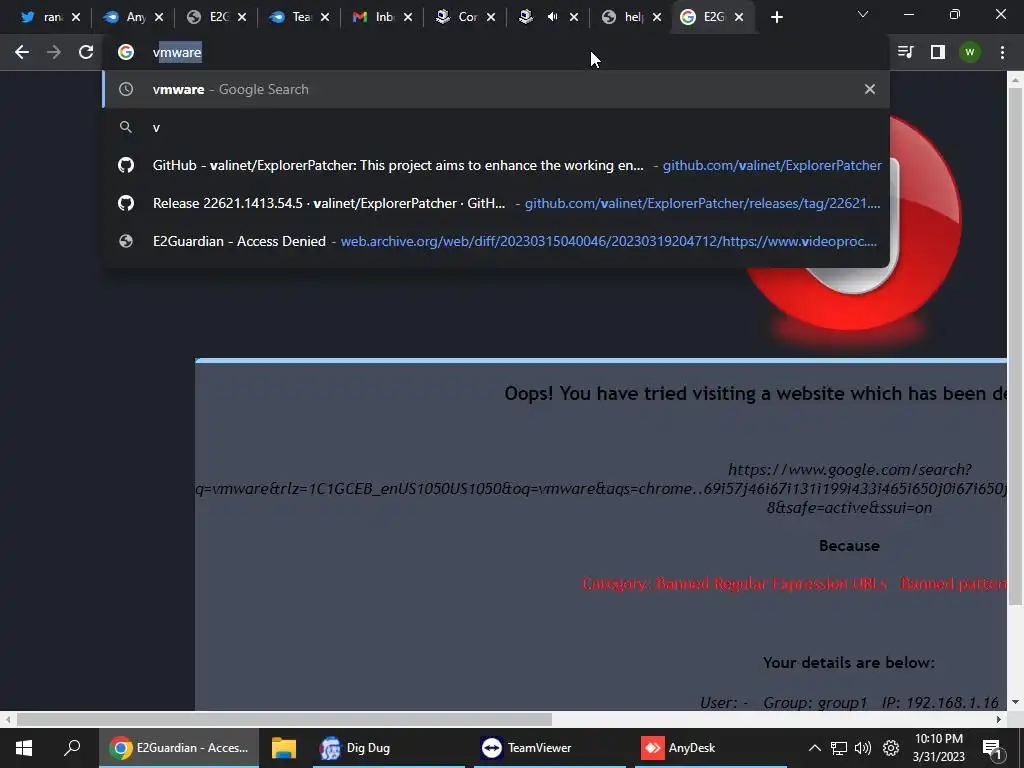Viewport: 1024px width, 768px height.
Task: Close the 'help' tab
Action: click(x=656, y=18)
